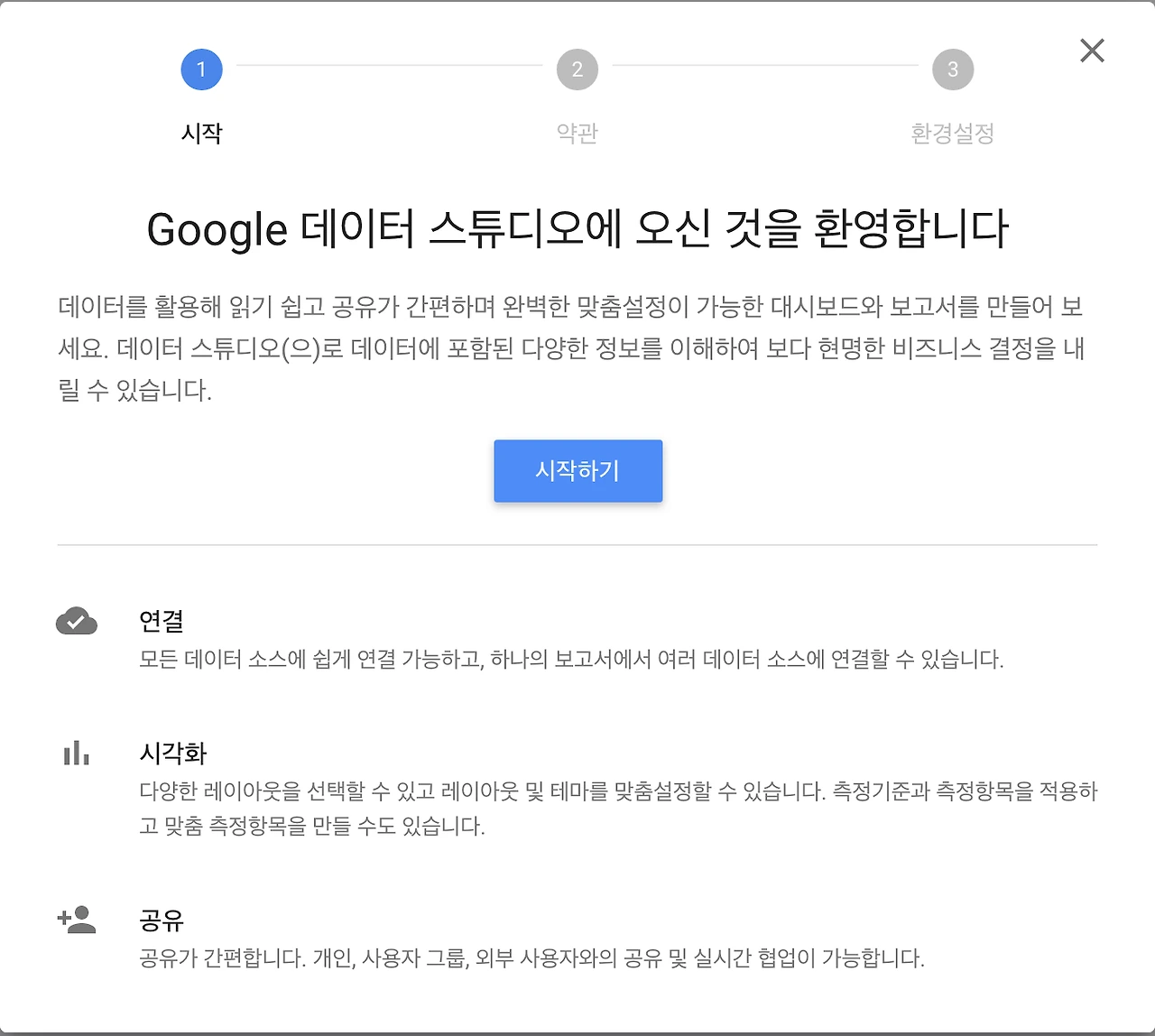The height and width of the screenshot is (1036, 1155).
Task: Click the description starting '다양한 레이아웃을 선택할 수 있고'
Action: [618, 809]
